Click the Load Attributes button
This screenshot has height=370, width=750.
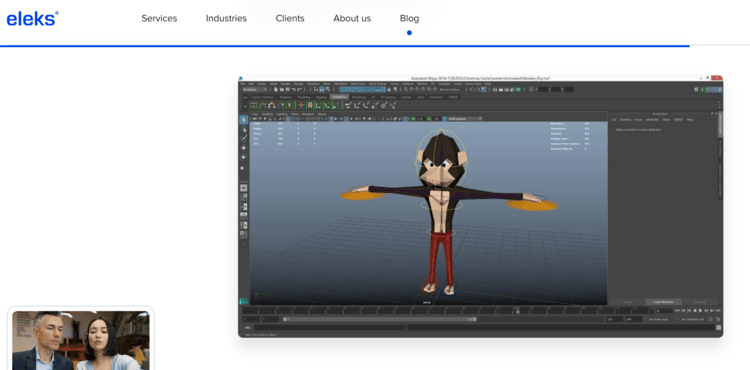tap(663, 302)
